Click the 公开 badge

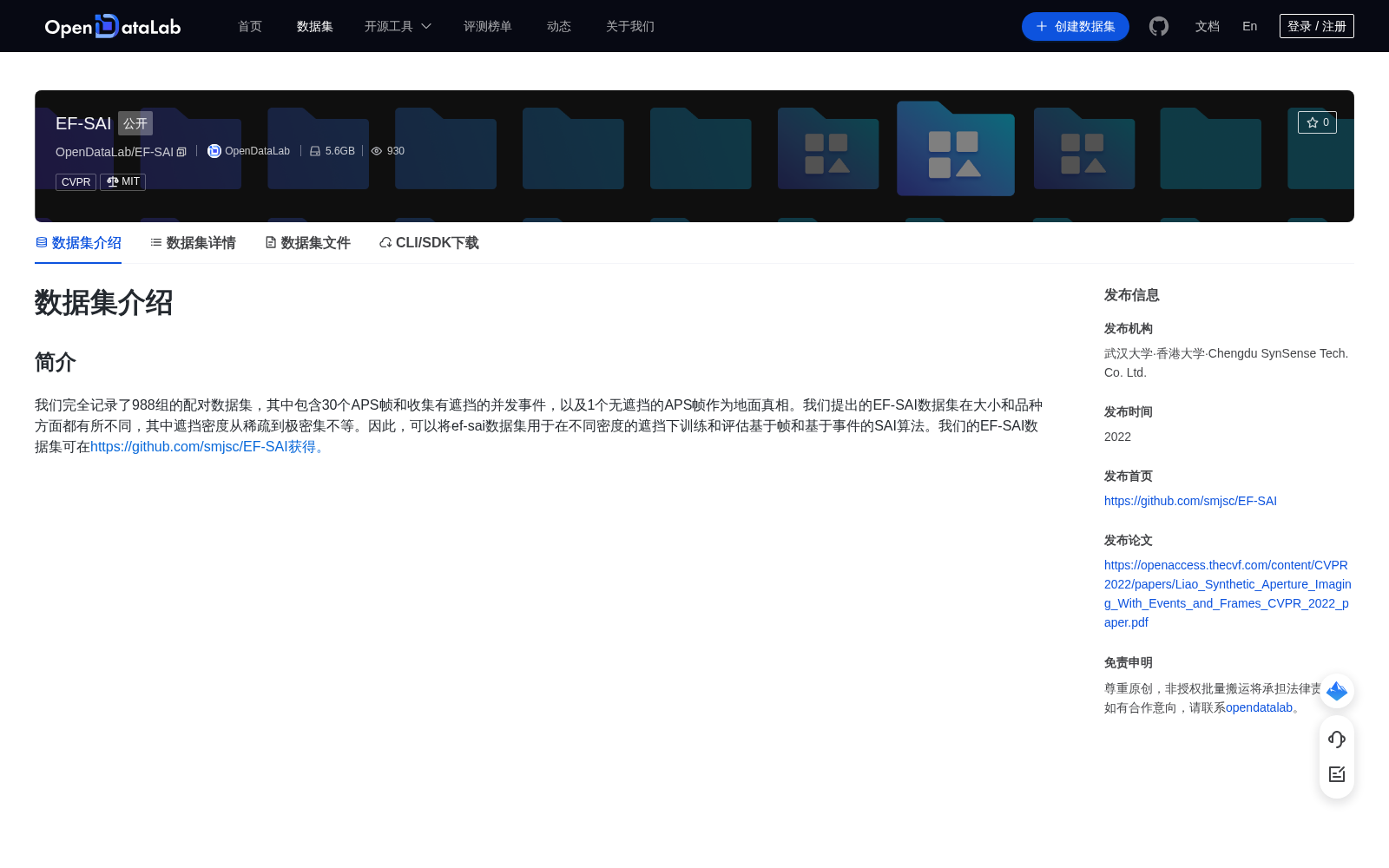point(135,123)
